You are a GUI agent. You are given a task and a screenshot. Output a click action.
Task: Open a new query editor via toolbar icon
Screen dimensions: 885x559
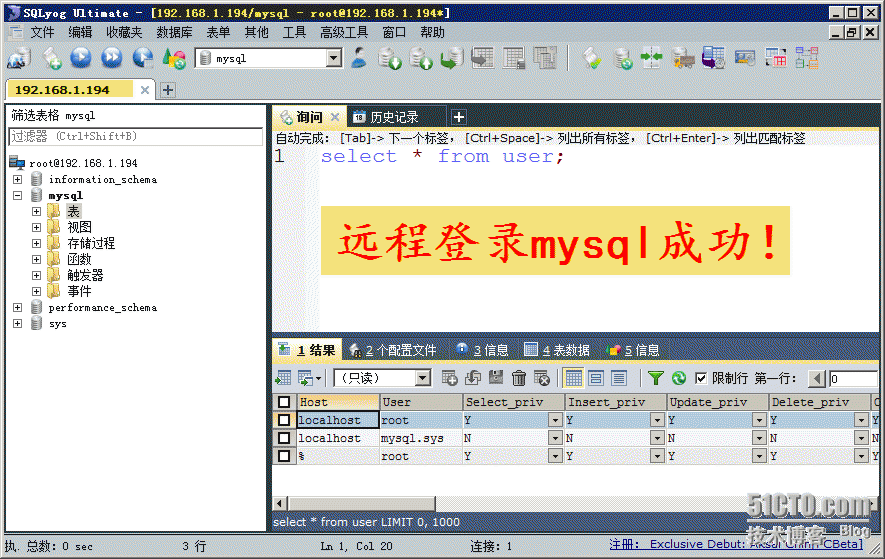[x=52, y=58]
